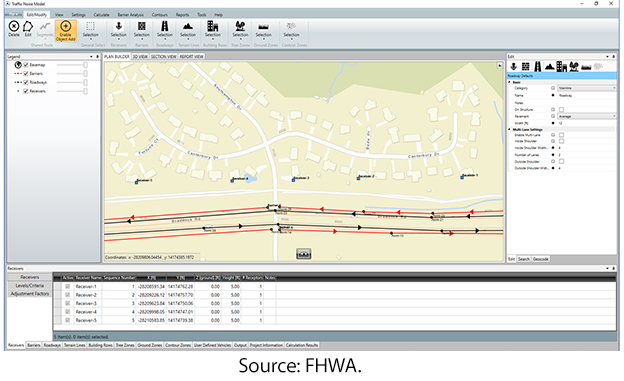This screenshot has height=381, width=624.
Task: Open the Geocode tab button
Action: pos(540,259)
